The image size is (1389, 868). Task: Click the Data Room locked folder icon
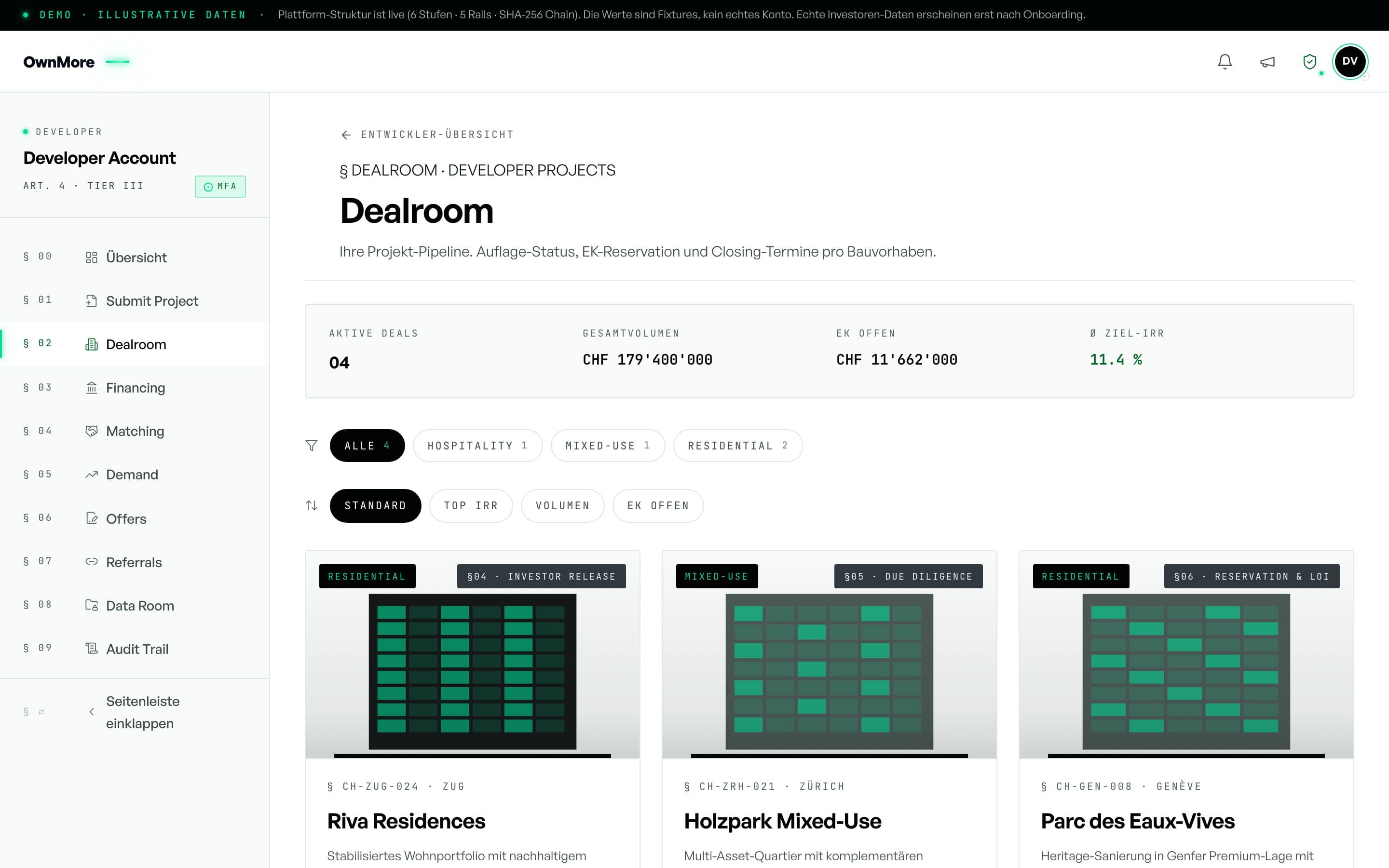(x=91, y=605)
